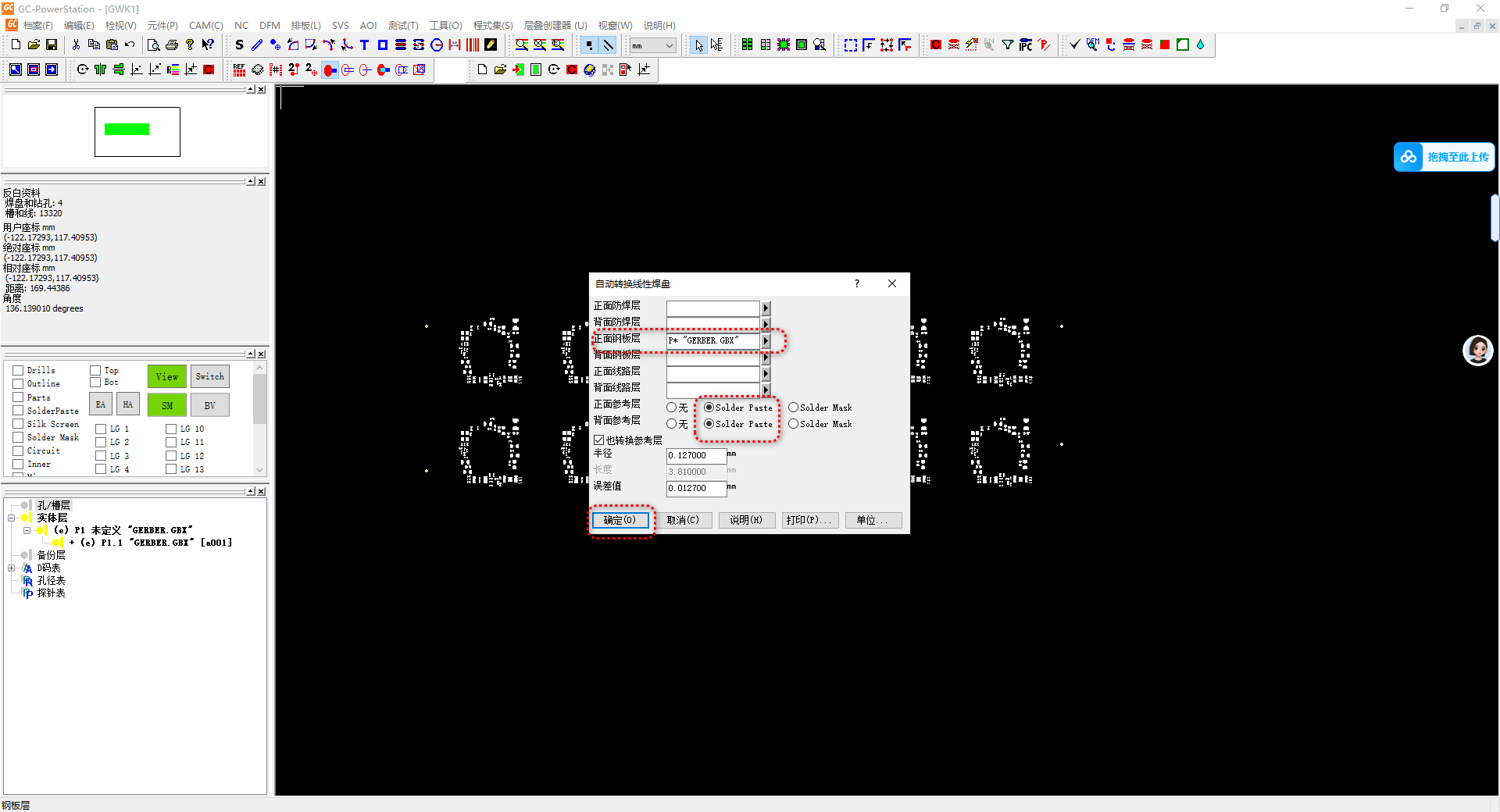Collapse the P1 未定义 GERBER.GBX tree node
Image resolution: width=1500 pixels, height=812 pixels.
coord(27,530)
